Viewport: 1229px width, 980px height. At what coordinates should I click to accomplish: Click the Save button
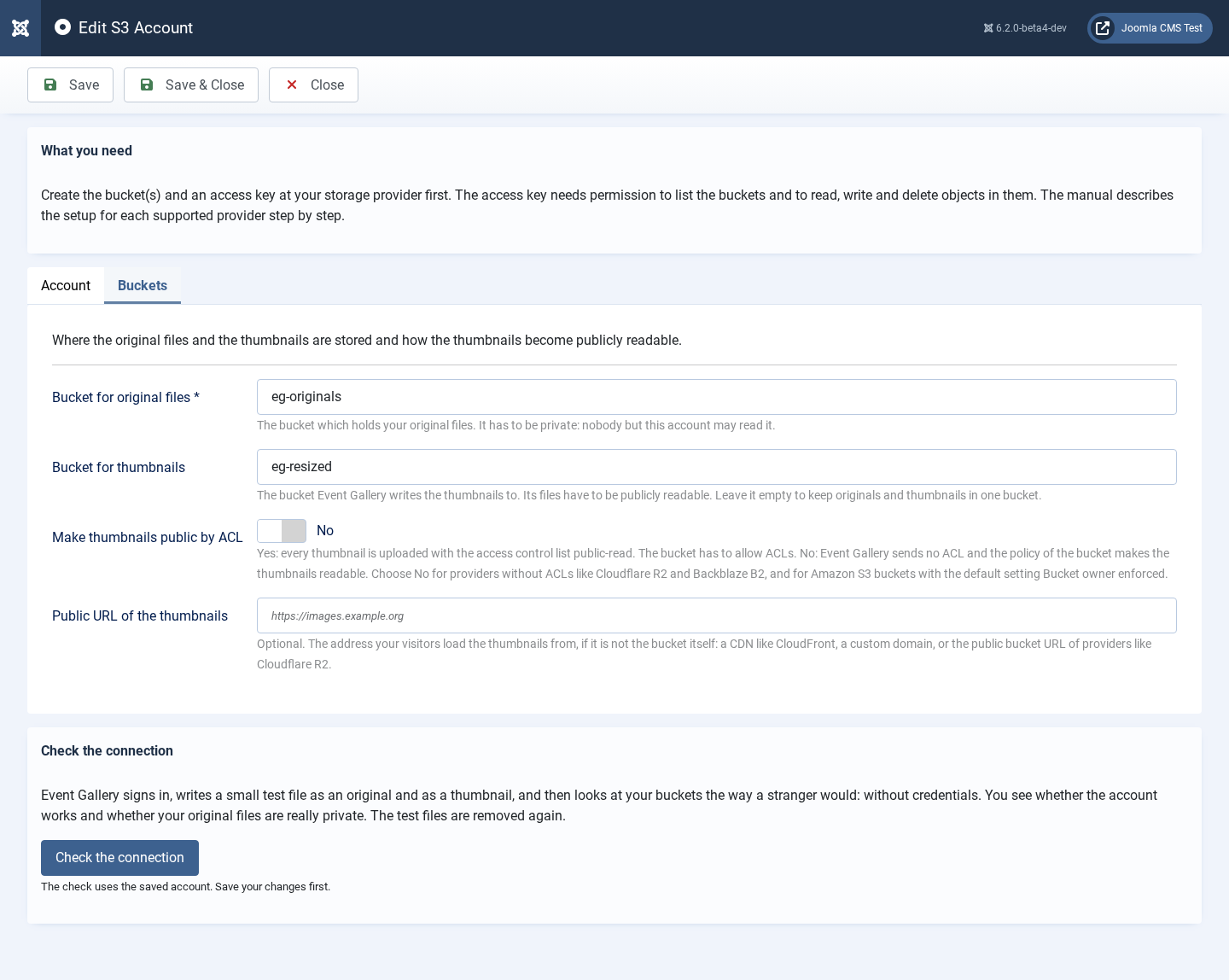[70, 85]
